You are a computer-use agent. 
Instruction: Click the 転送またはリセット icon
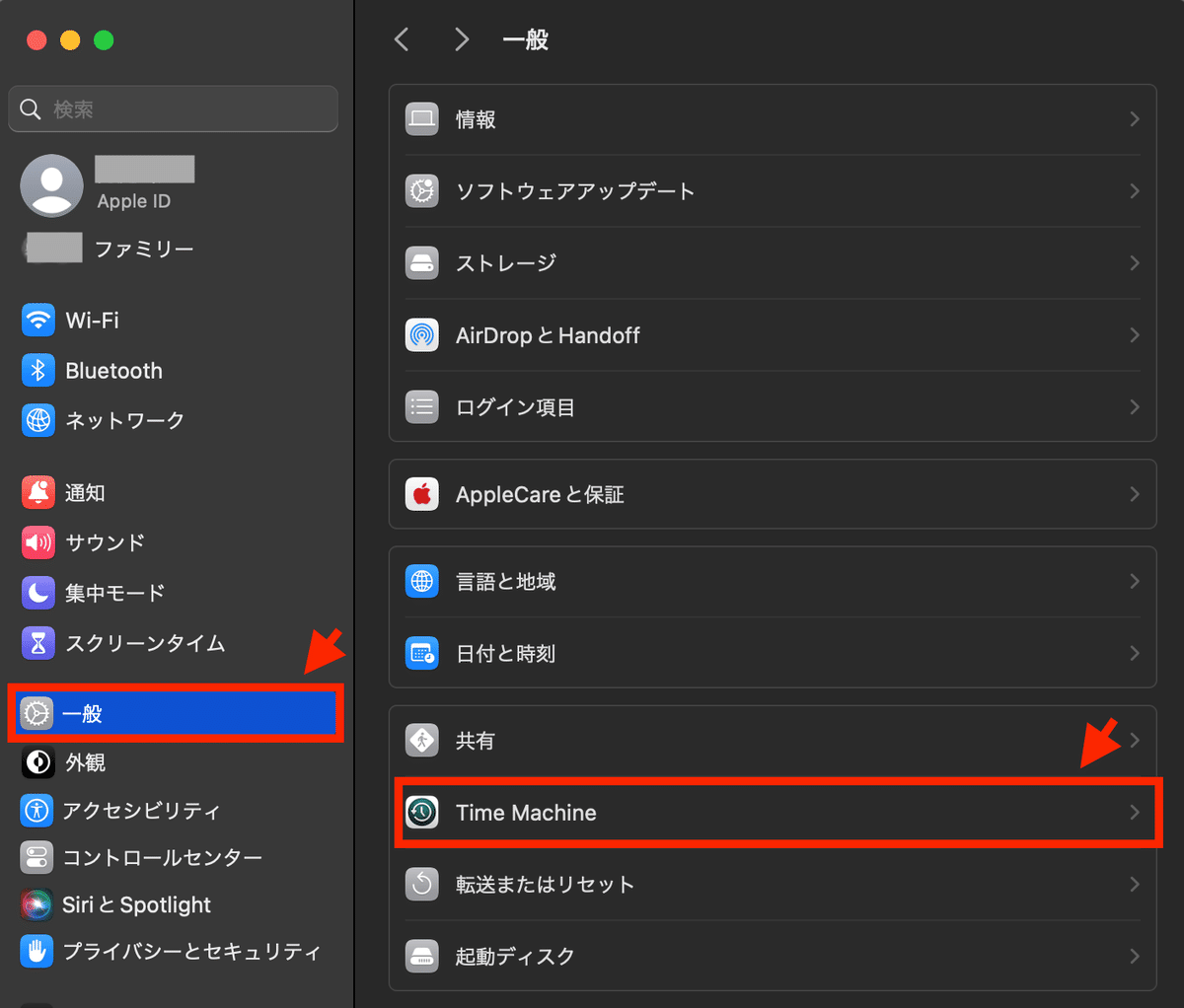422,885
